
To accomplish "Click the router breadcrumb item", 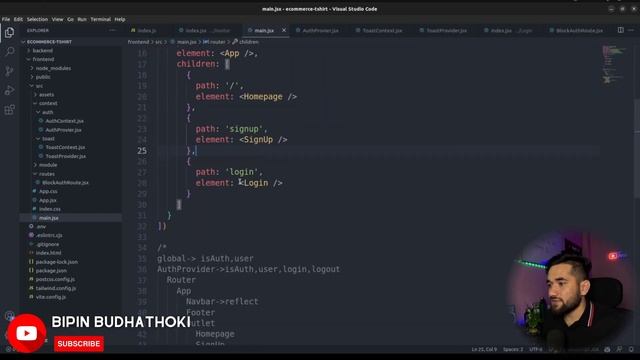I will click(214, 42).
